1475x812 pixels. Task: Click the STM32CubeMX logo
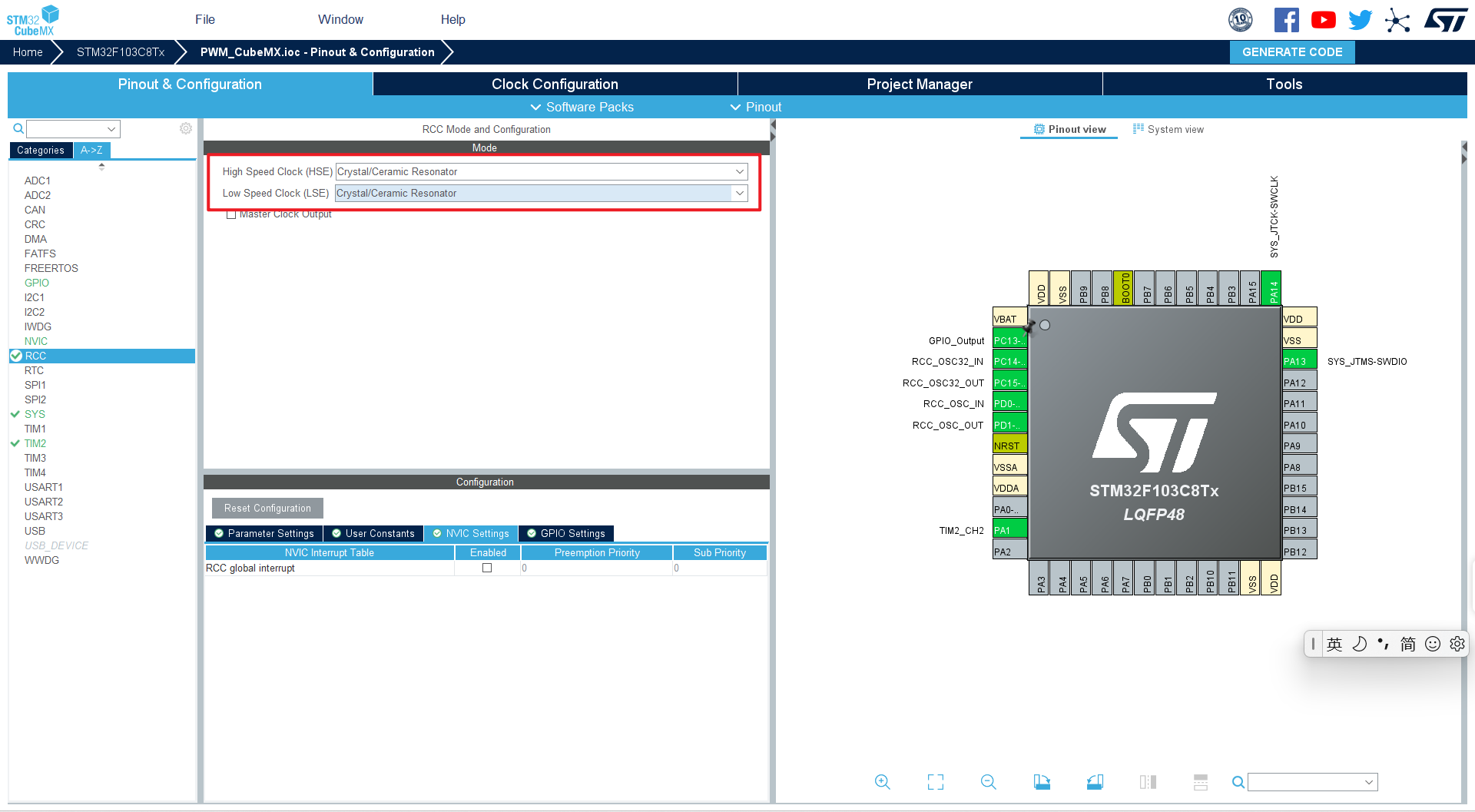33,20
